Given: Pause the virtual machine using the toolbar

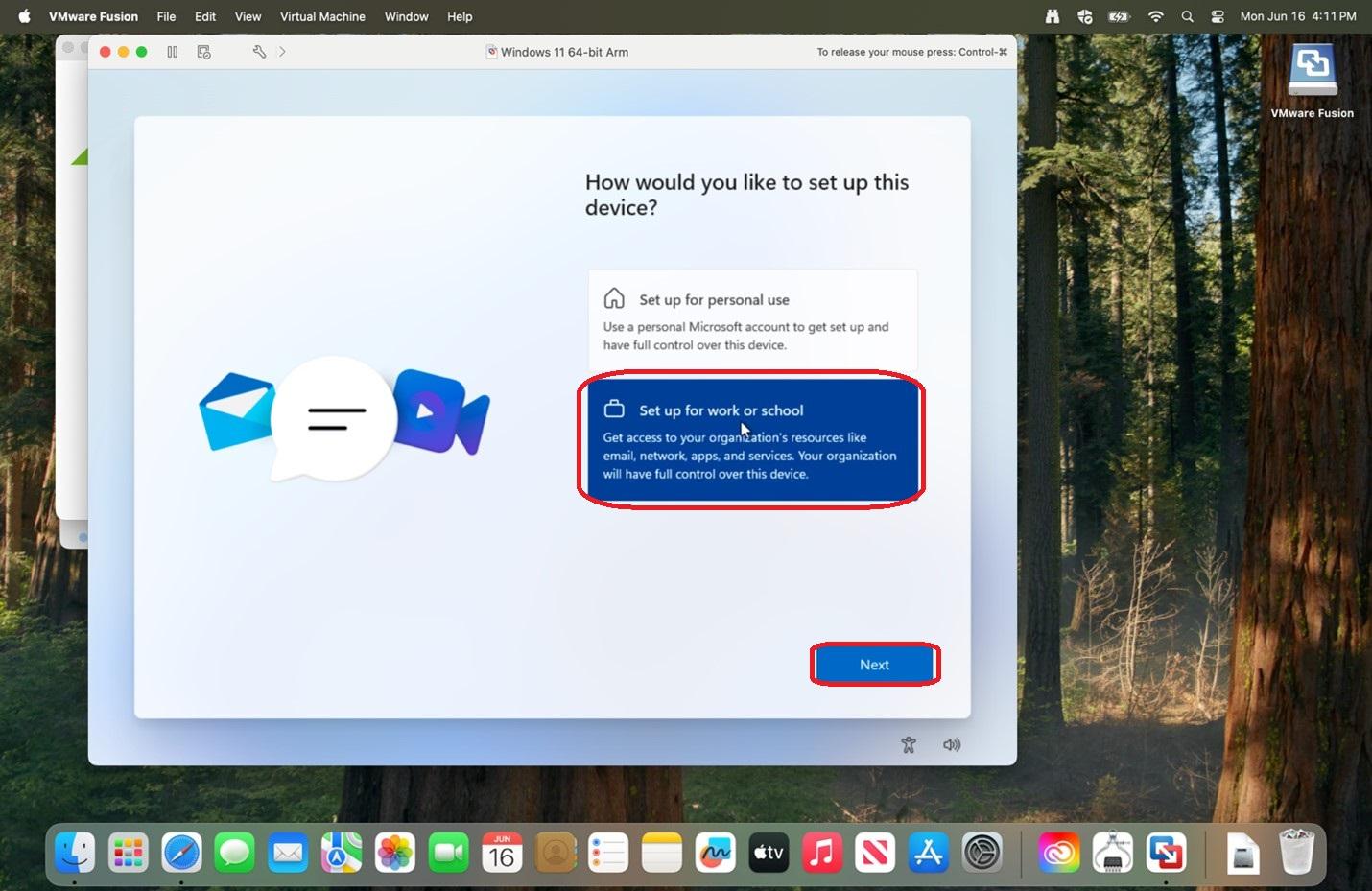Looking at the screenshot, I should (173, 52).
